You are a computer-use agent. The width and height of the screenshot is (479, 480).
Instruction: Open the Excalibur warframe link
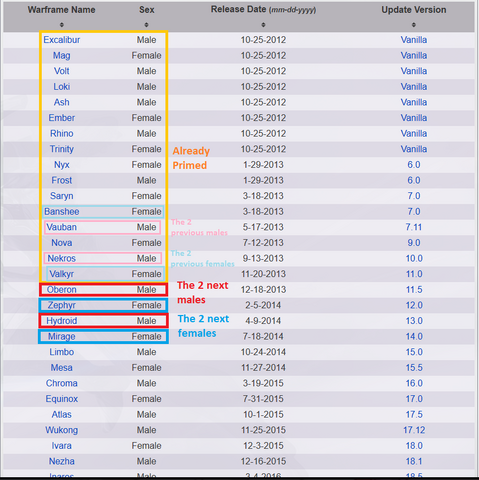coord(62,40)
